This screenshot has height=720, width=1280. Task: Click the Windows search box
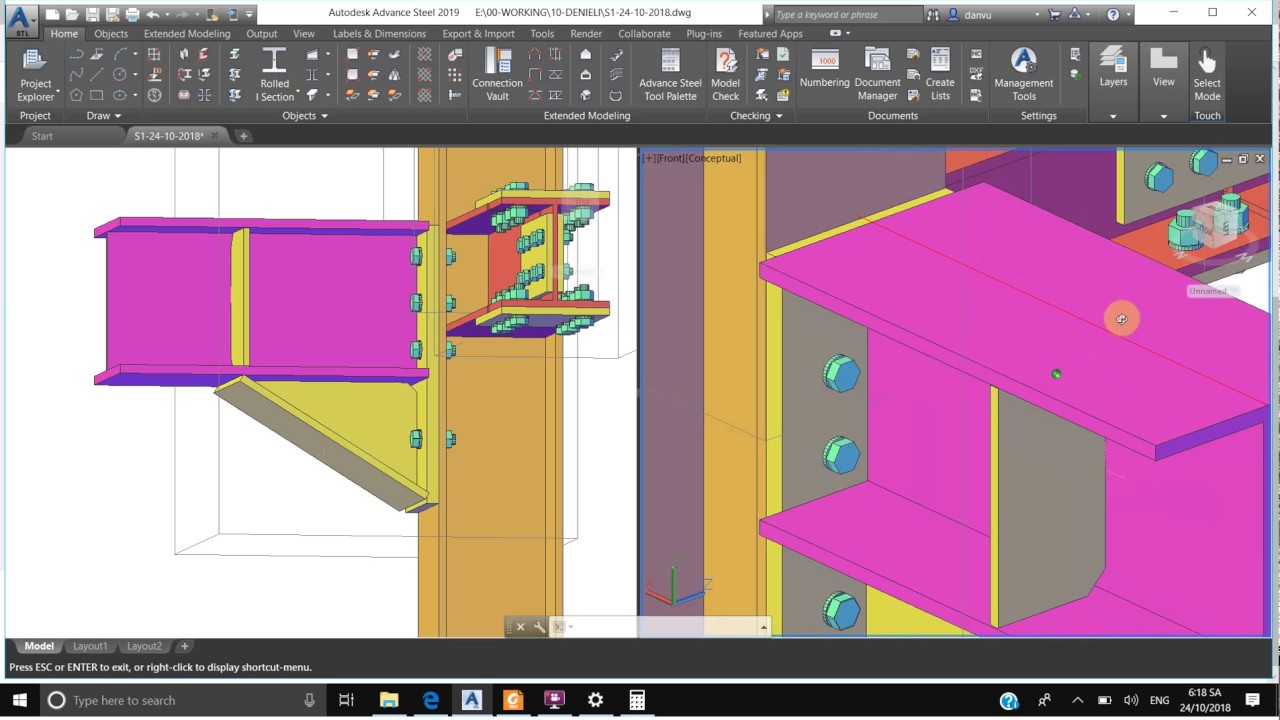pos(183,700)
